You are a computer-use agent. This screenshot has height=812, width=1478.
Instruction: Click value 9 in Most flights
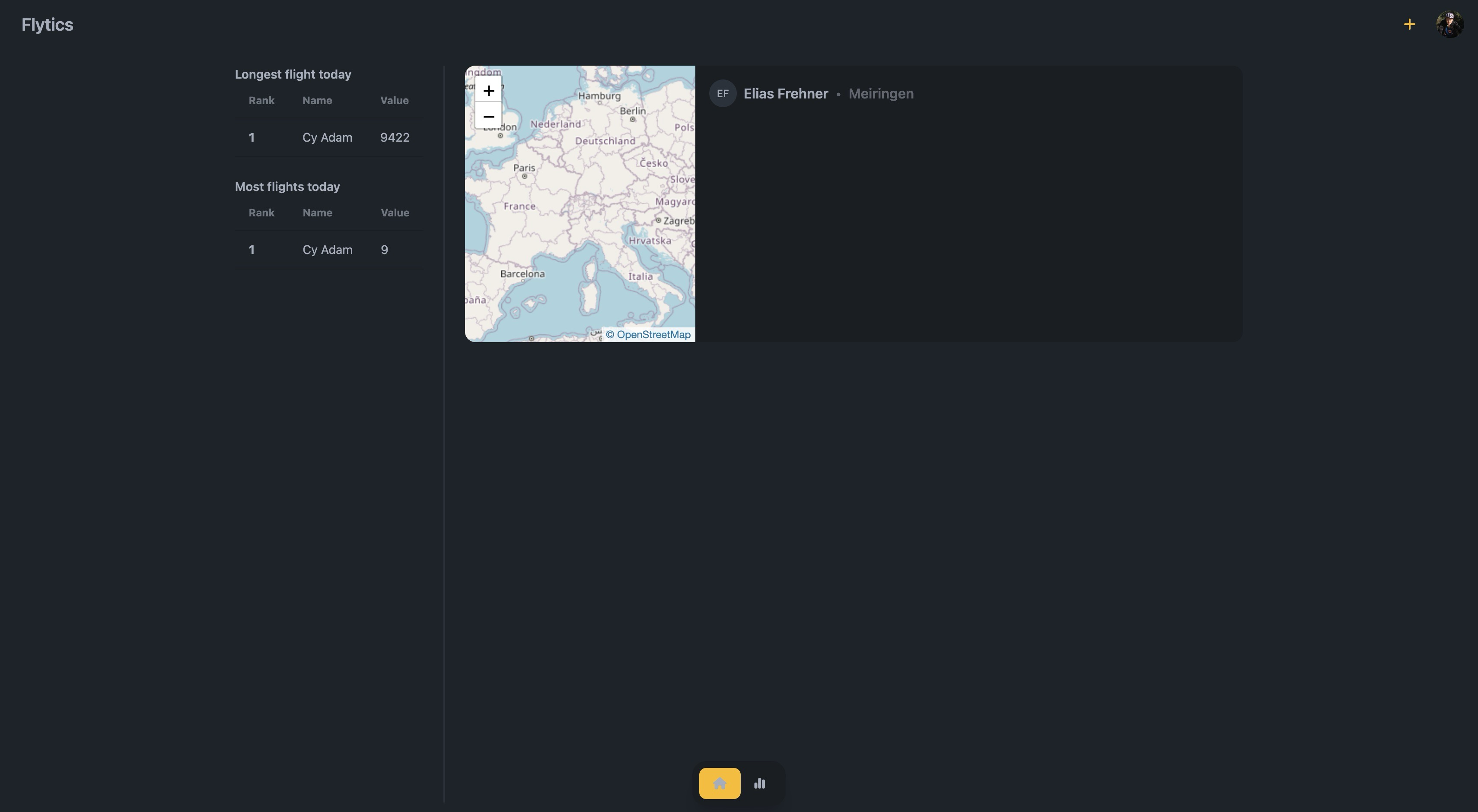coord(385,250)
